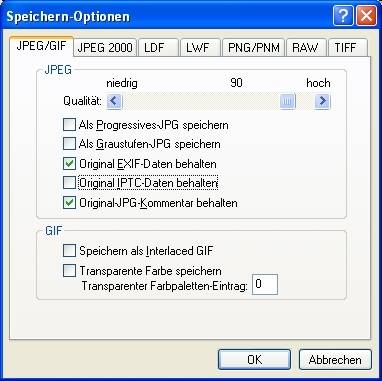This screenshot has height=381, width=382.
Task: Enable Als Progressives-JPG speichern checkbox
Action: point(69,125)
